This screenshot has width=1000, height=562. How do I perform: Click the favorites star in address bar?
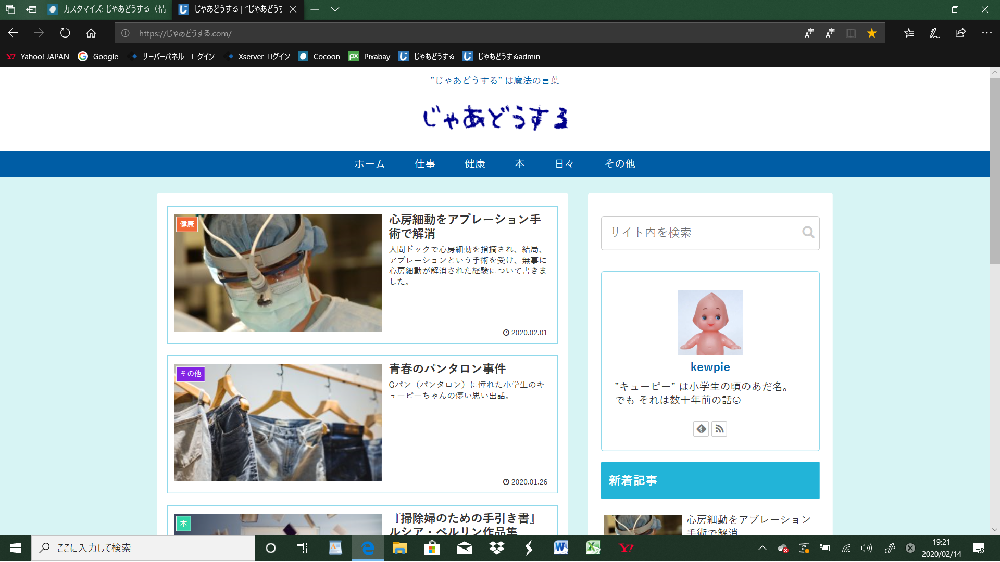coord(871,33)
